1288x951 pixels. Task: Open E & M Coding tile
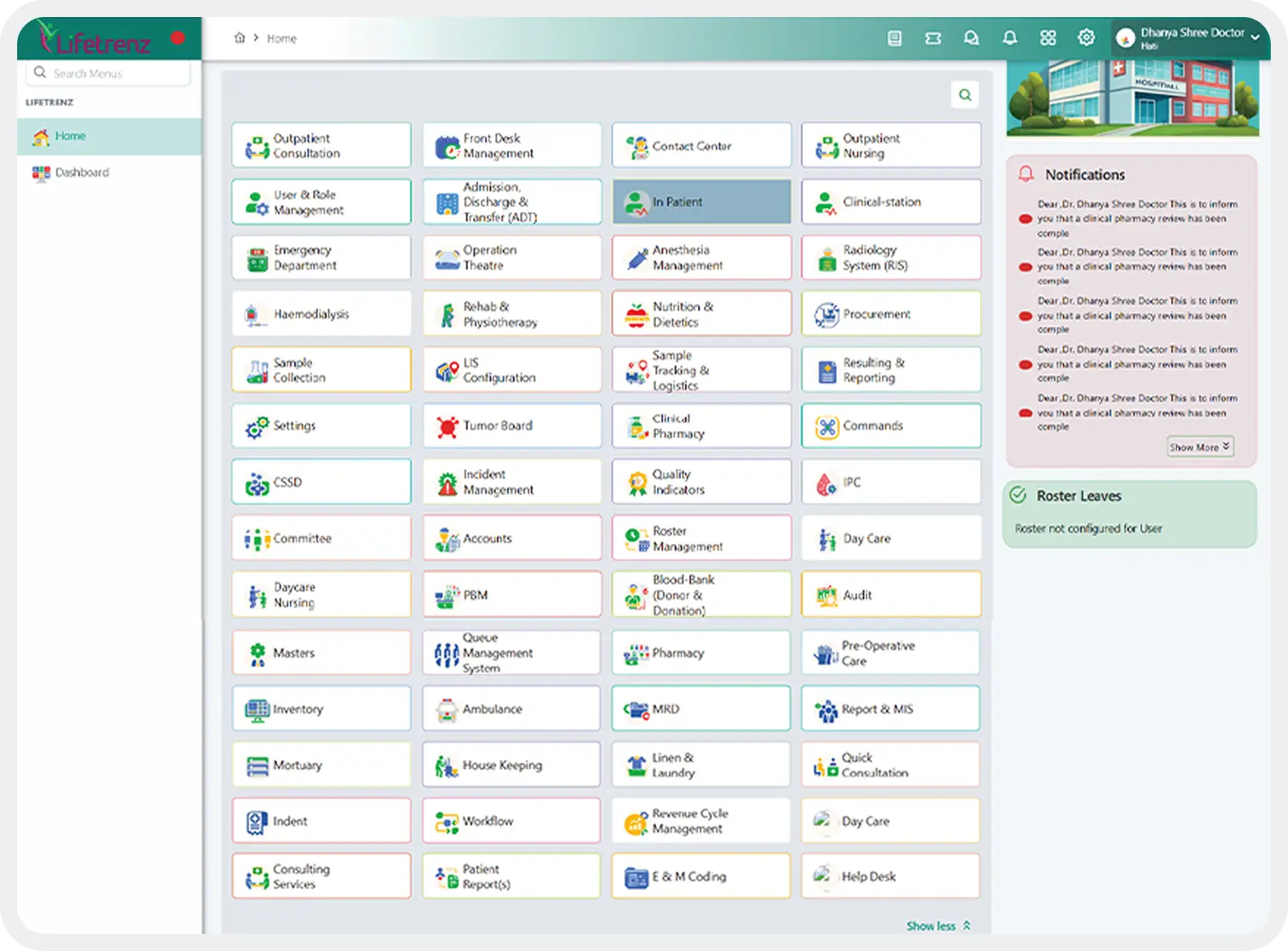click(701, 876)
